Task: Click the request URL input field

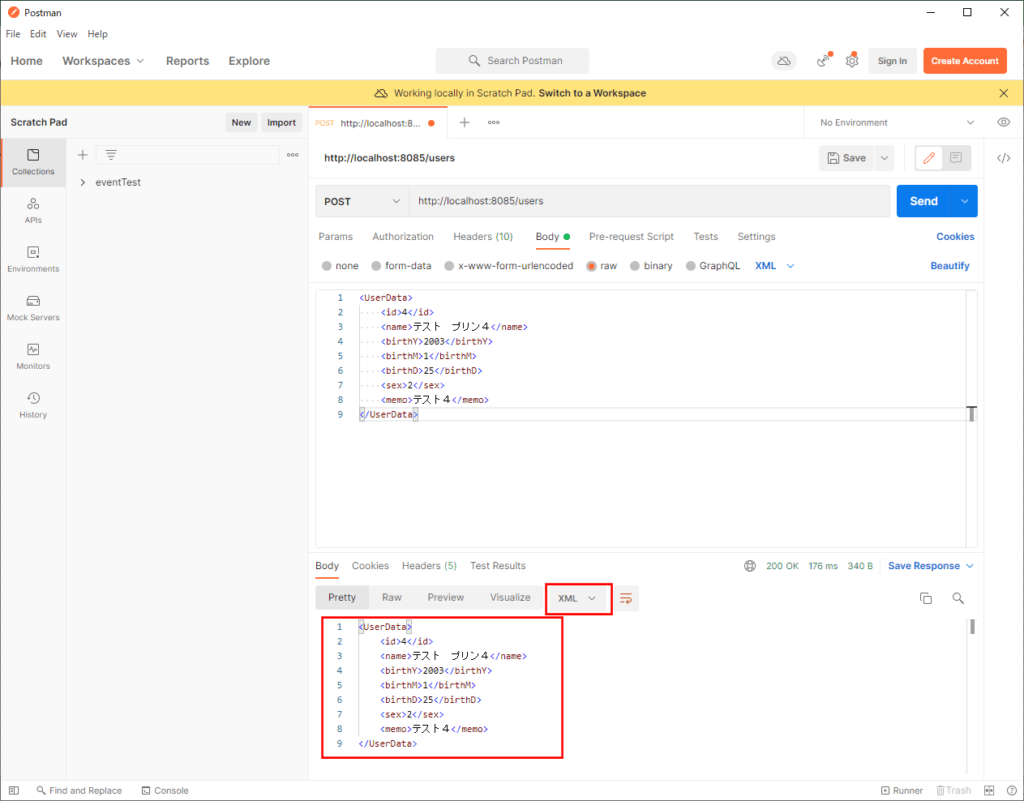Action: (649, 201)
